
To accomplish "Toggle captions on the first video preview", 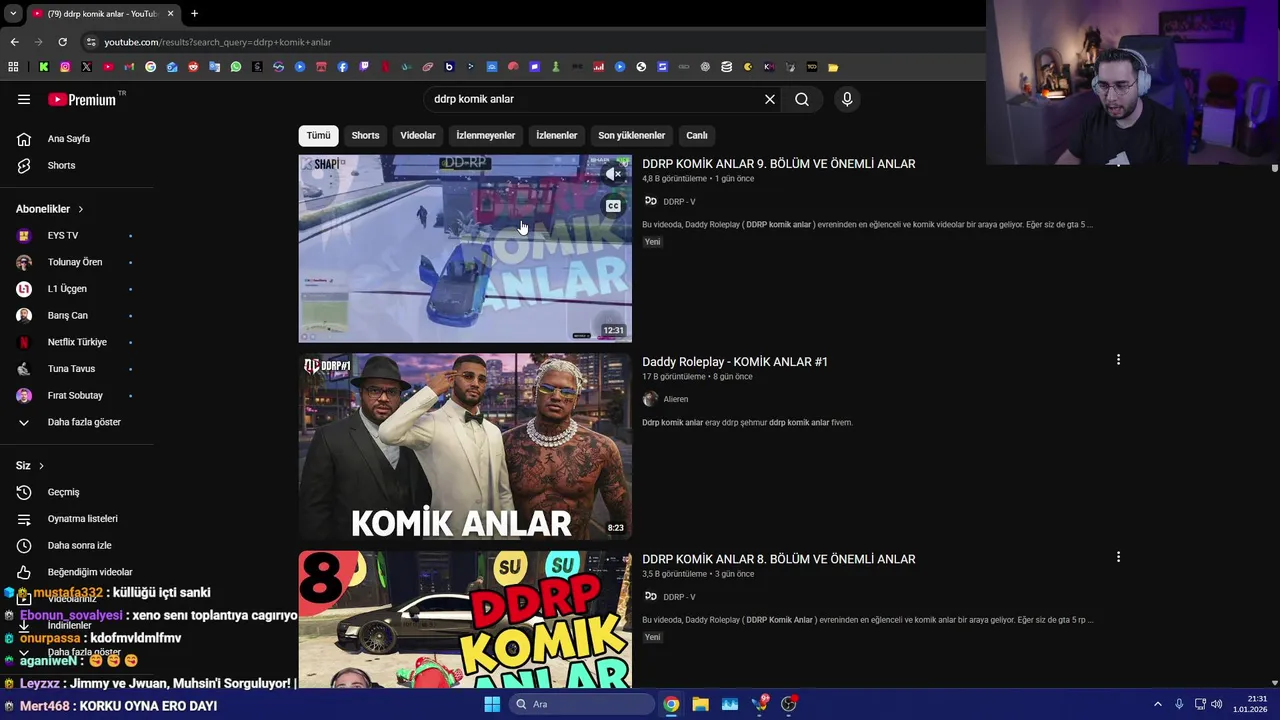I will 613,206.
